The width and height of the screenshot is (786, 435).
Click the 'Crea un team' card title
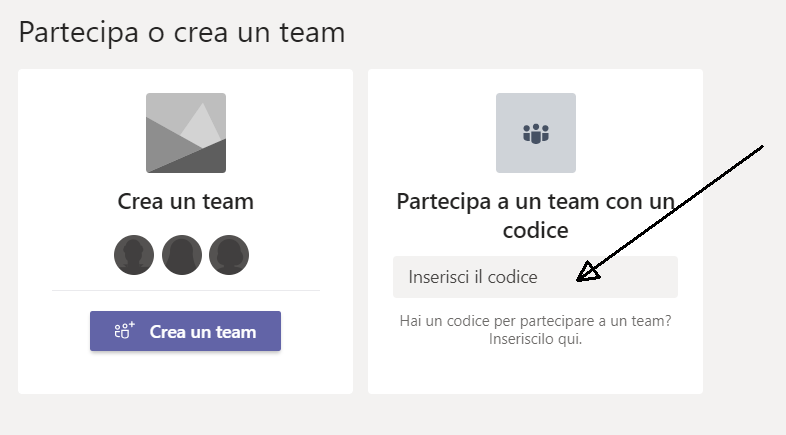(185, 201)
